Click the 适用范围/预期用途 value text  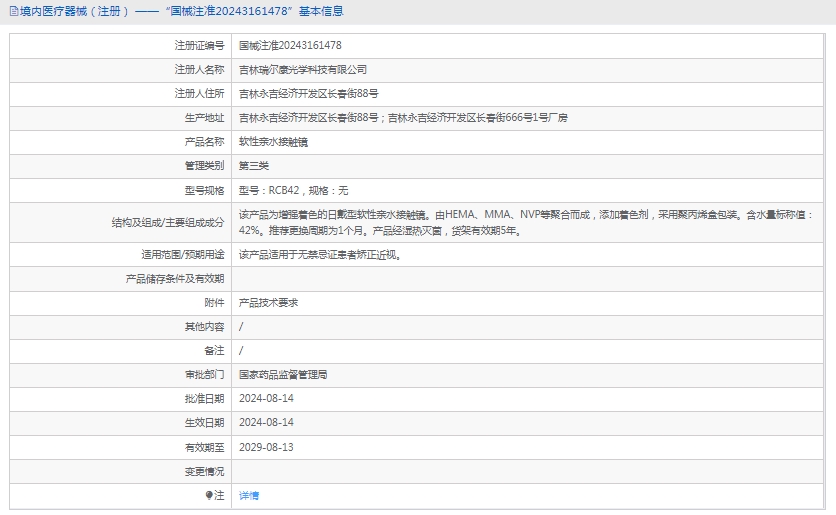319,255
